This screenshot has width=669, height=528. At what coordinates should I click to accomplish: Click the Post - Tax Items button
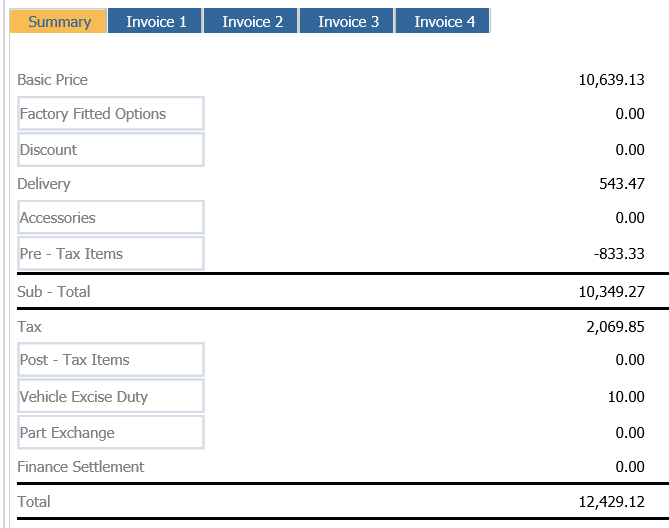click(111, 360)
